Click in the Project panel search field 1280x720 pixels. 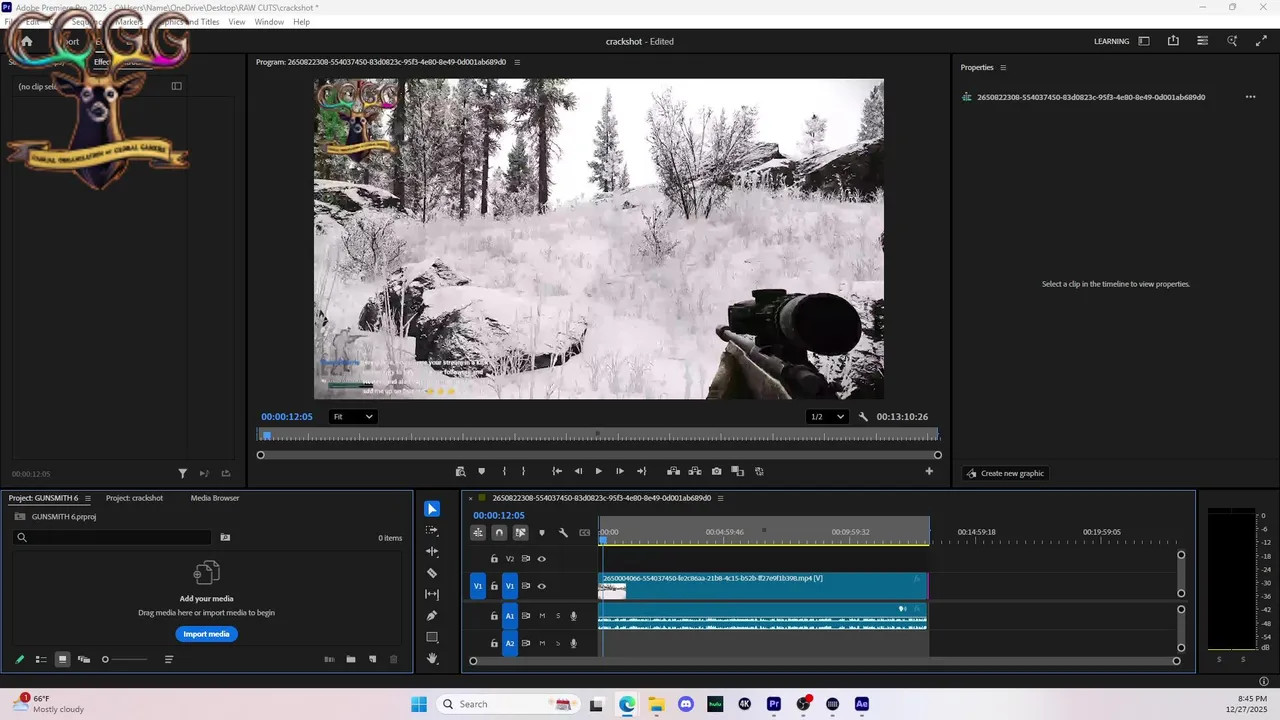tap(112, 538)
